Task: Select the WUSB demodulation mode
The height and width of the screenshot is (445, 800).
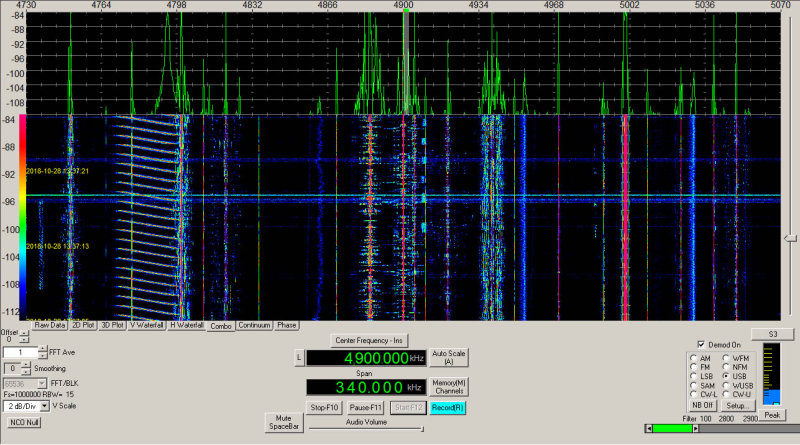Action: [726, 385]
